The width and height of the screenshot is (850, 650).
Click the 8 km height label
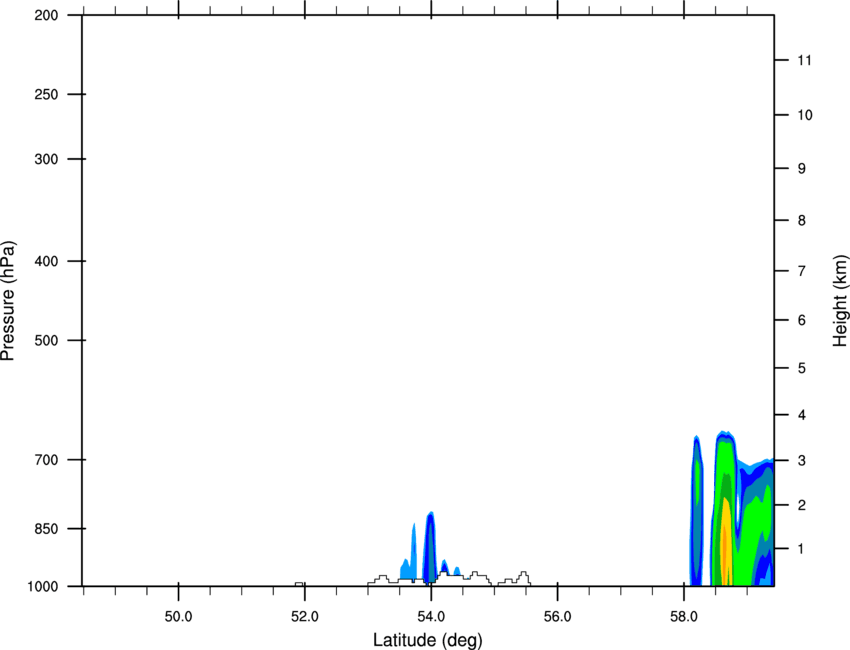[802, 220]
